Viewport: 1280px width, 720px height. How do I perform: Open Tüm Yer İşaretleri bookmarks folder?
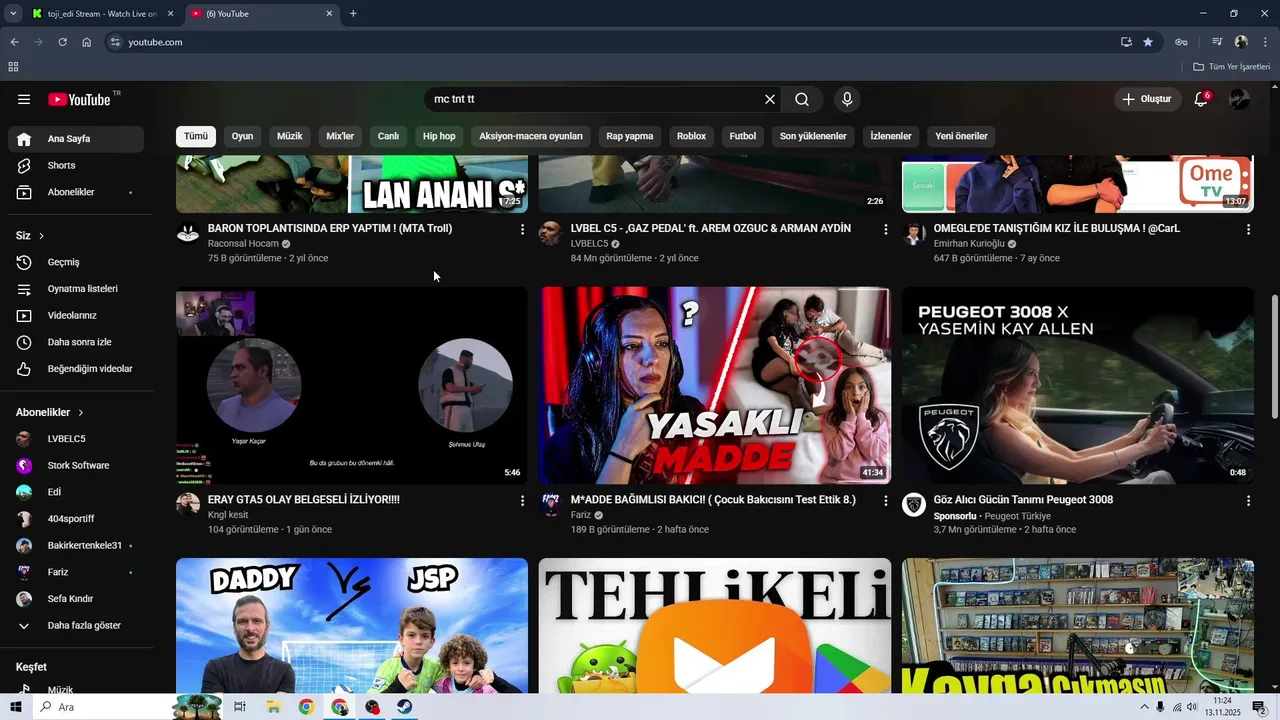1231,66
